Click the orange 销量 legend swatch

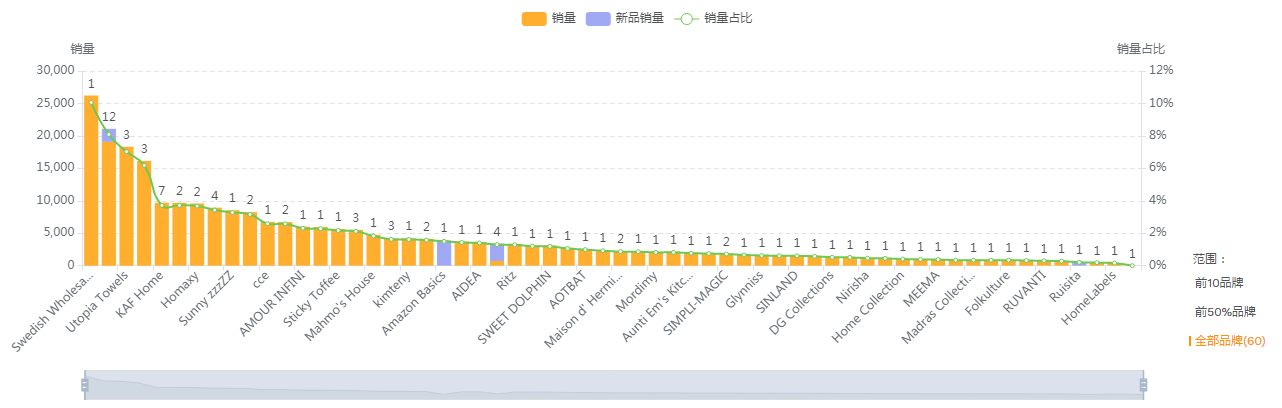(x=534, y=18)
